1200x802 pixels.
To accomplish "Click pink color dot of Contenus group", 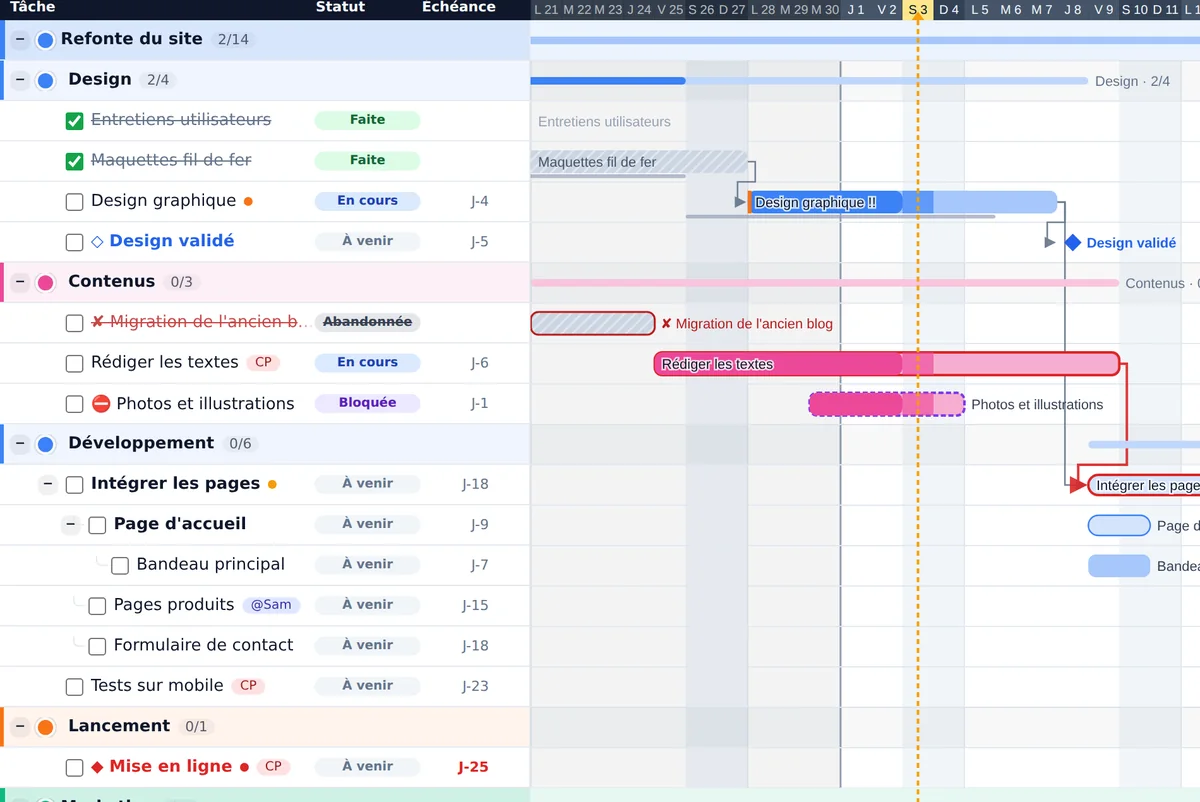I will tap(45, 282).
